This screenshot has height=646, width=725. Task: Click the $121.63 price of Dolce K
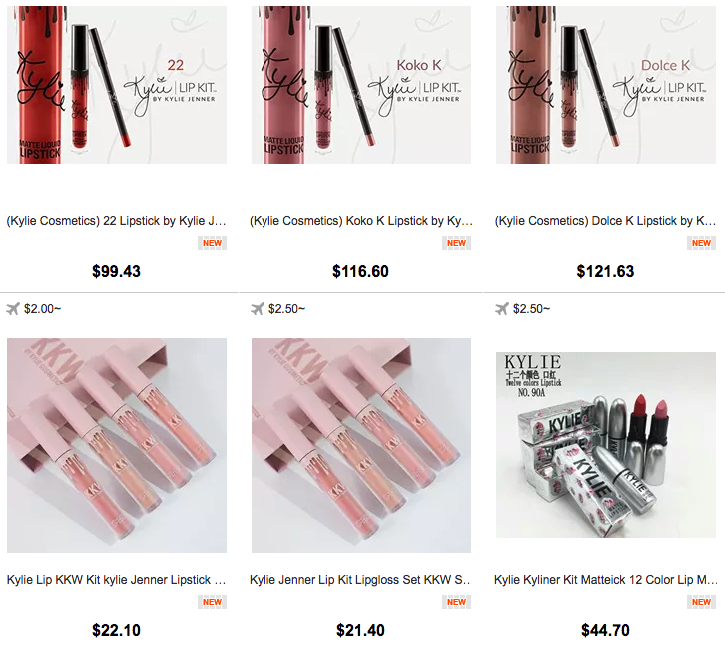tap(605, 271)
